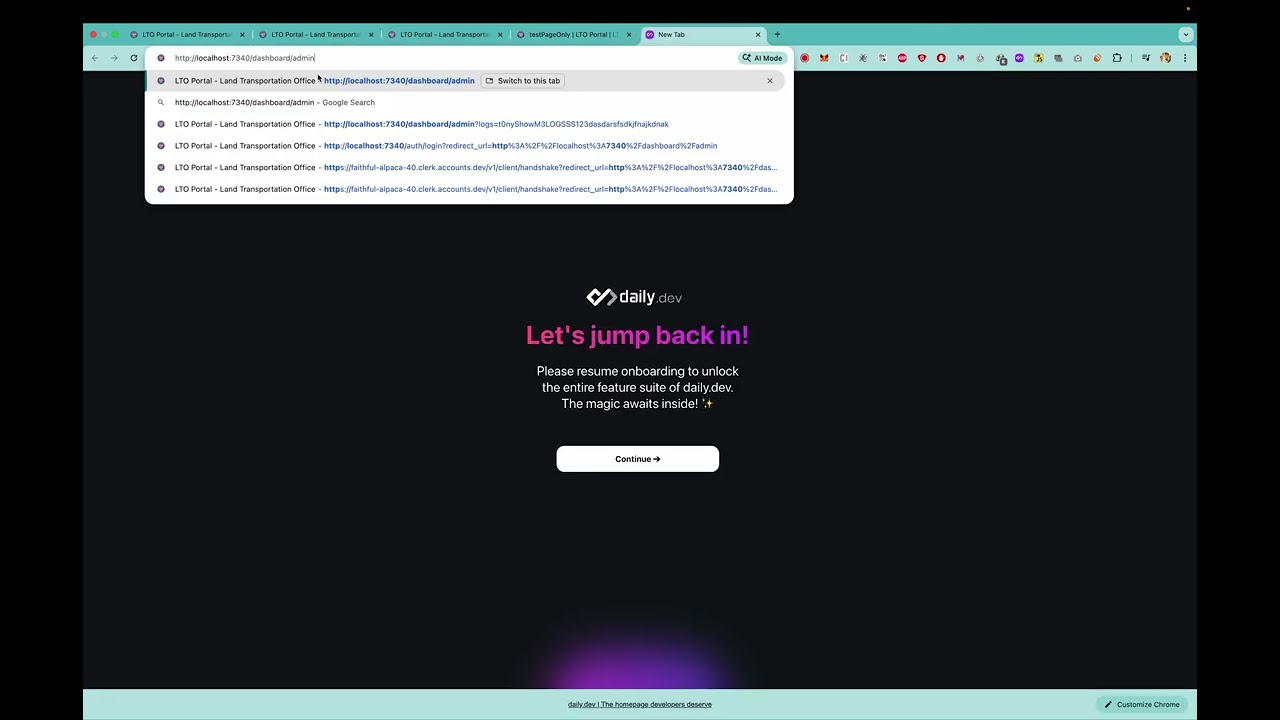Select the New Tab tab
The image size is (1280, 720).
point(704,34)
